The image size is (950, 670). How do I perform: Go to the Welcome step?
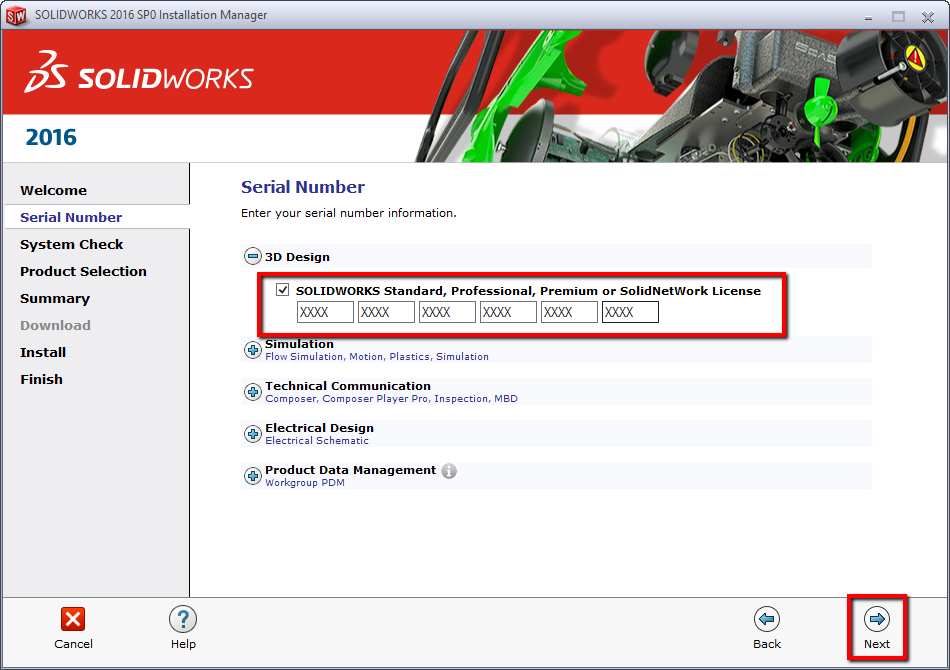coord(53,190)
